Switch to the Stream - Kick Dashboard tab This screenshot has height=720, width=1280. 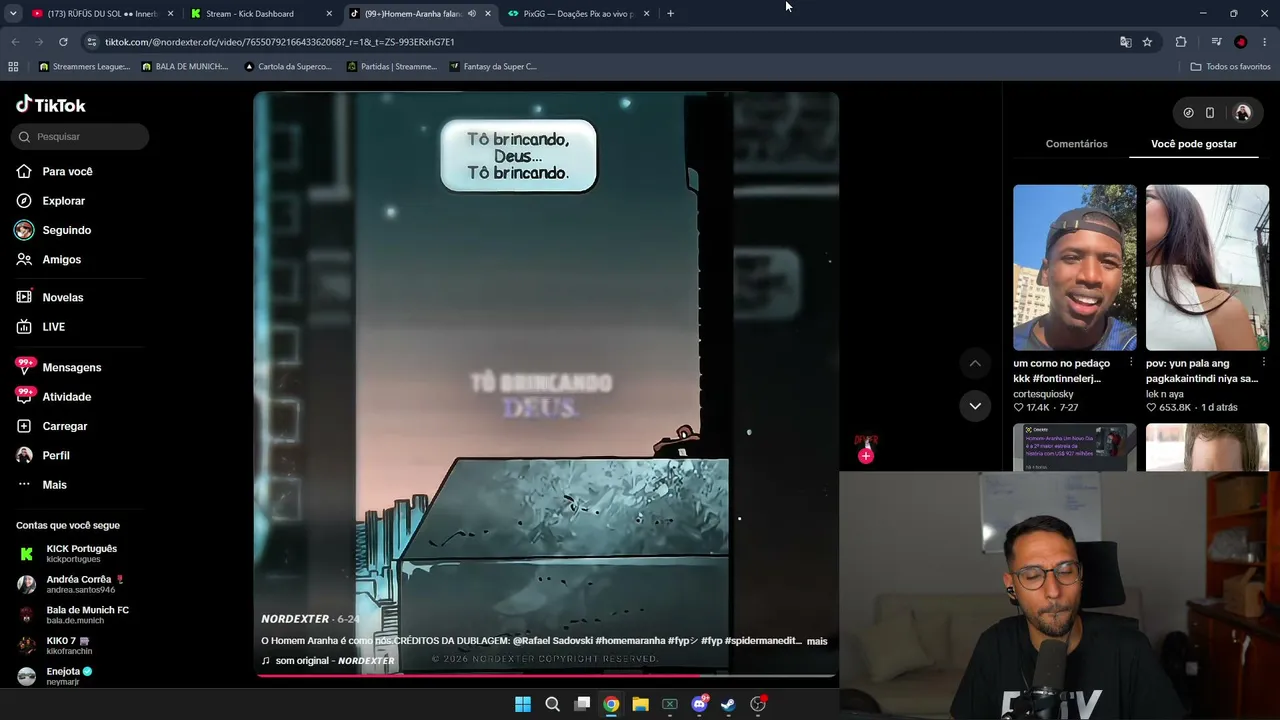click(x=259, y=14)
